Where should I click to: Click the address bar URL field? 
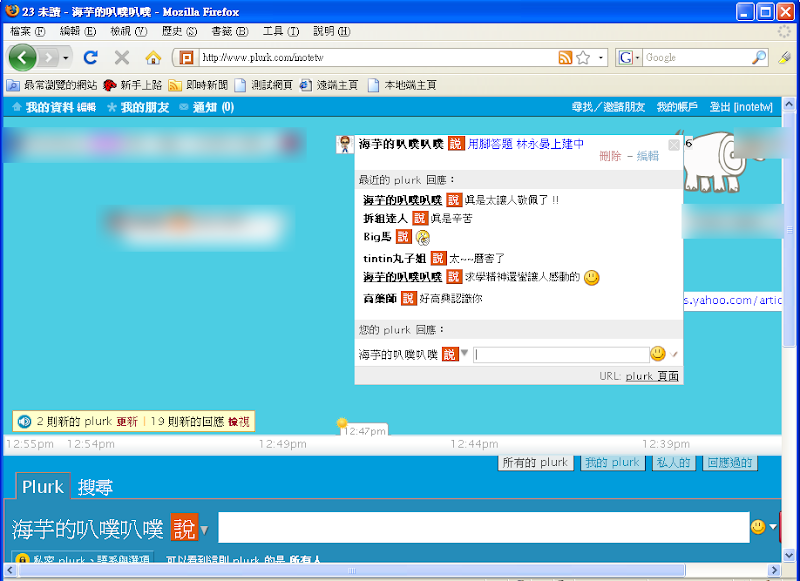378,58
